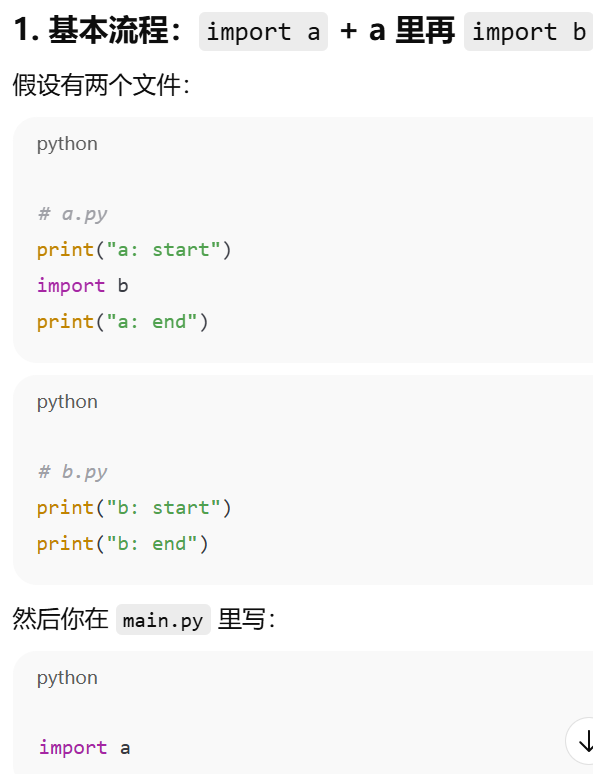Screen dimensions: 593x774
Task: Click the line print("a: start")
Action: tap(134, 250)
